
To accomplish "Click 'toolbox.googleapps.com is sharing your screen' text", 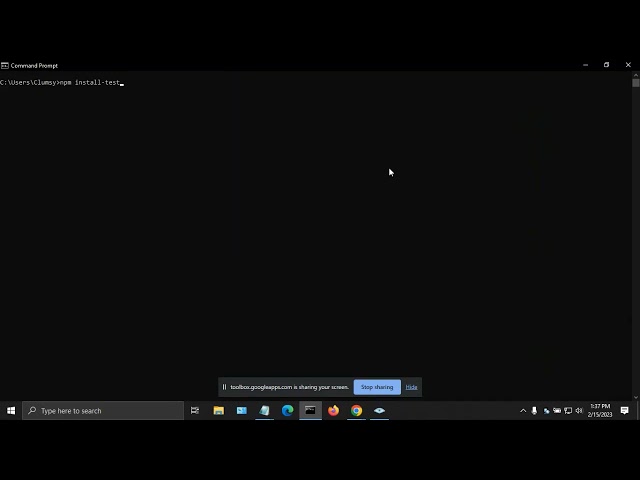I will coord(289,387).
